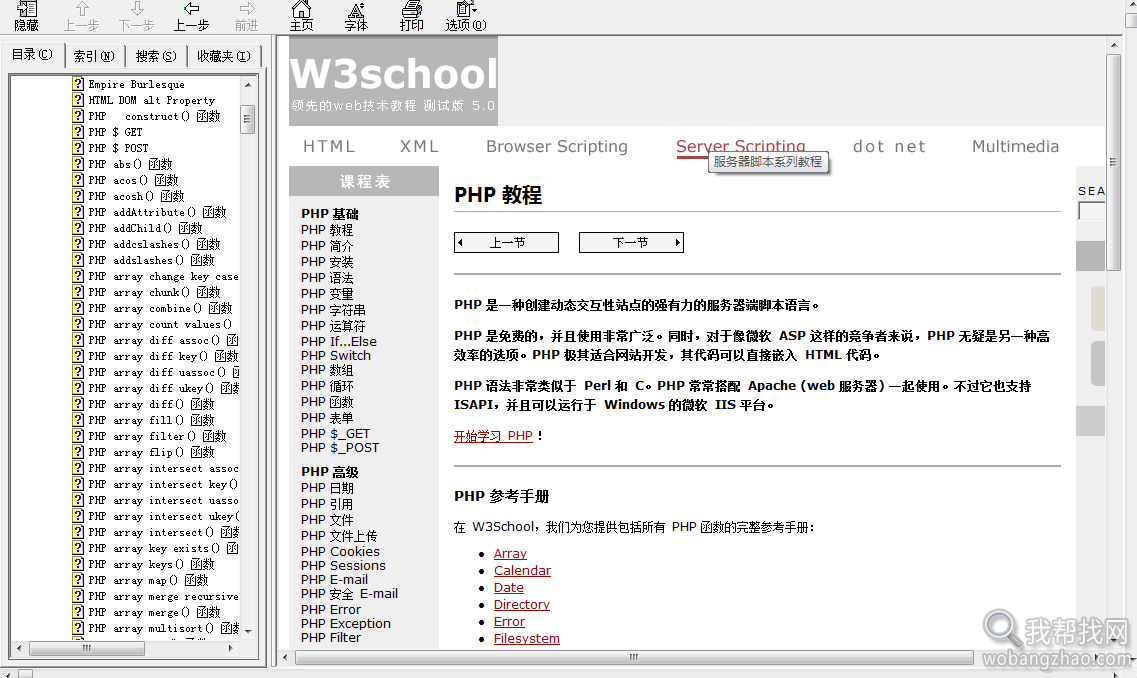Image resolution: width=1137 pixels, height=678 pixels.
Task: Open PHP Switch in the course list
Action: [336, 355]
